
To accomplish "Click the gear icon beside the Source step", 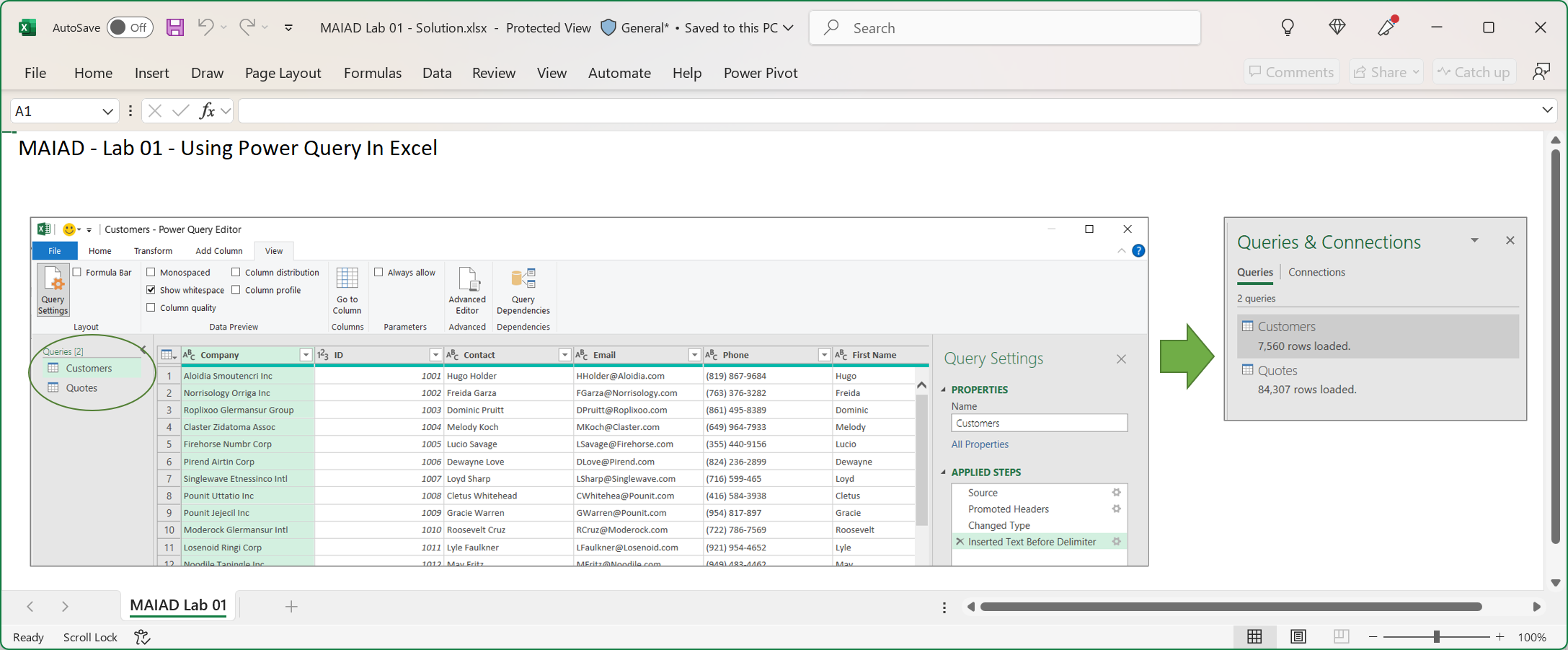I will 1116,493.
